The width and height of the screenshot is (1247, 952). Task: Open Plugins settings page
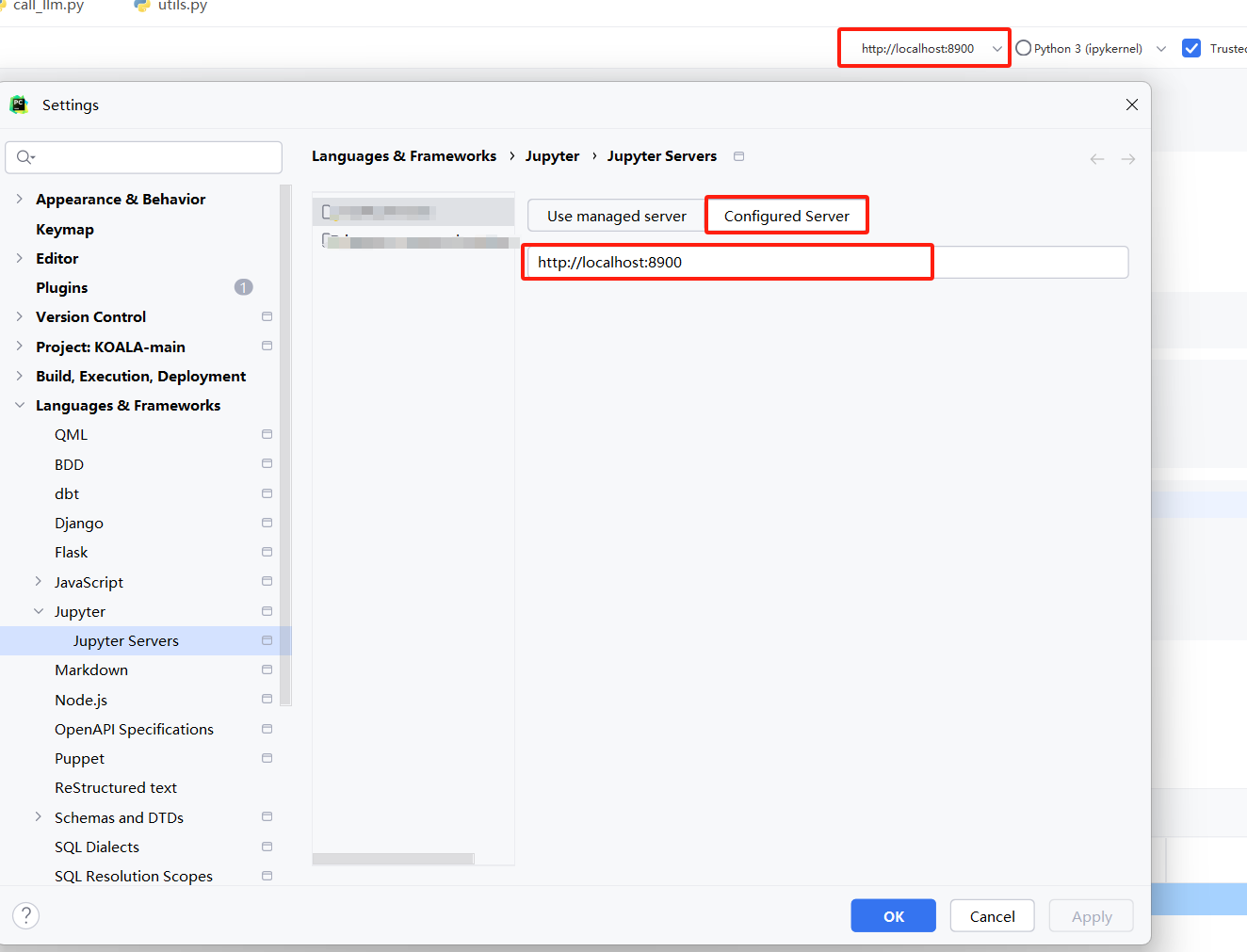click(x=62, y=287)
